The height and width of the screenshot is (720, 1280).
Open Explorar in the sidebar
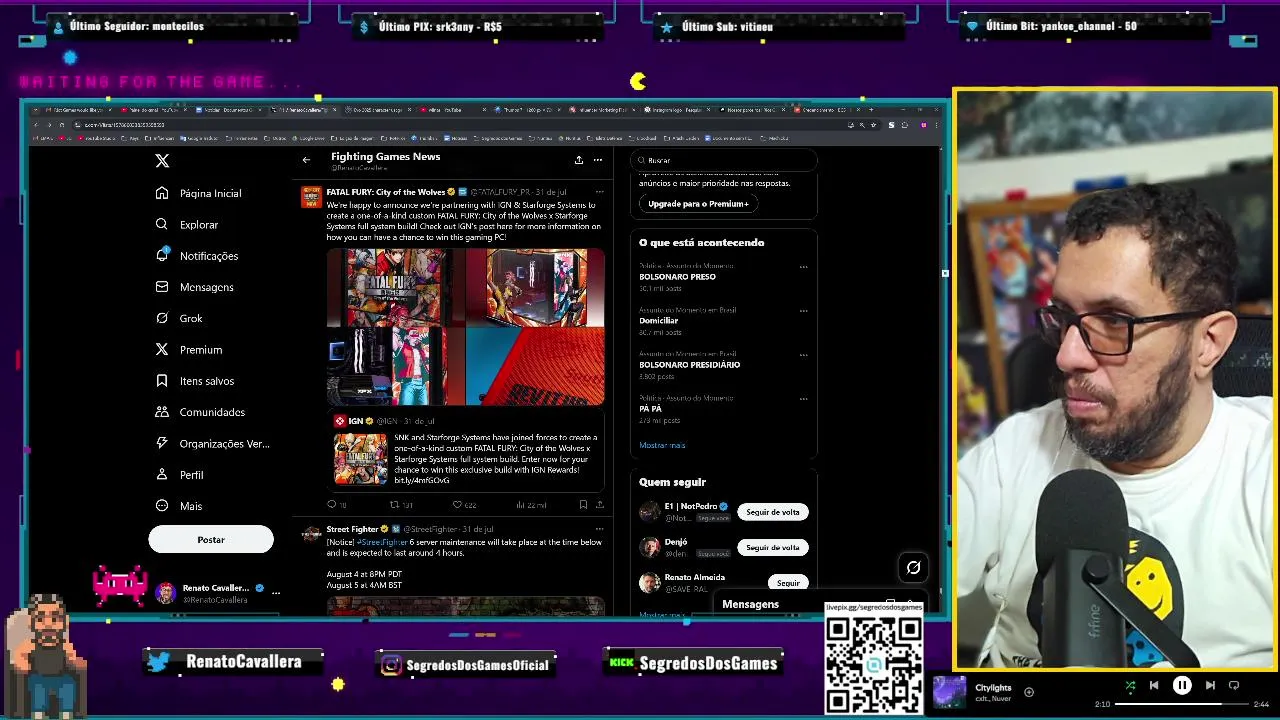(x=187, y=225)
